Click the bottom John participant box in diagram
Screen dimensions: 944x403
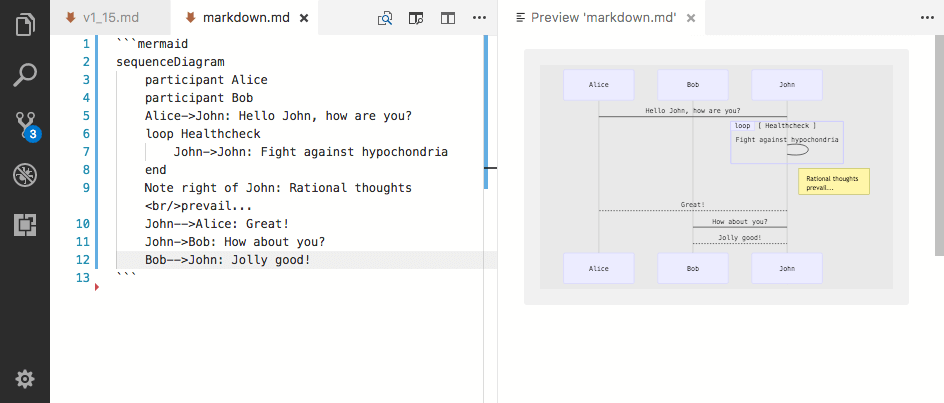[787, 269]
